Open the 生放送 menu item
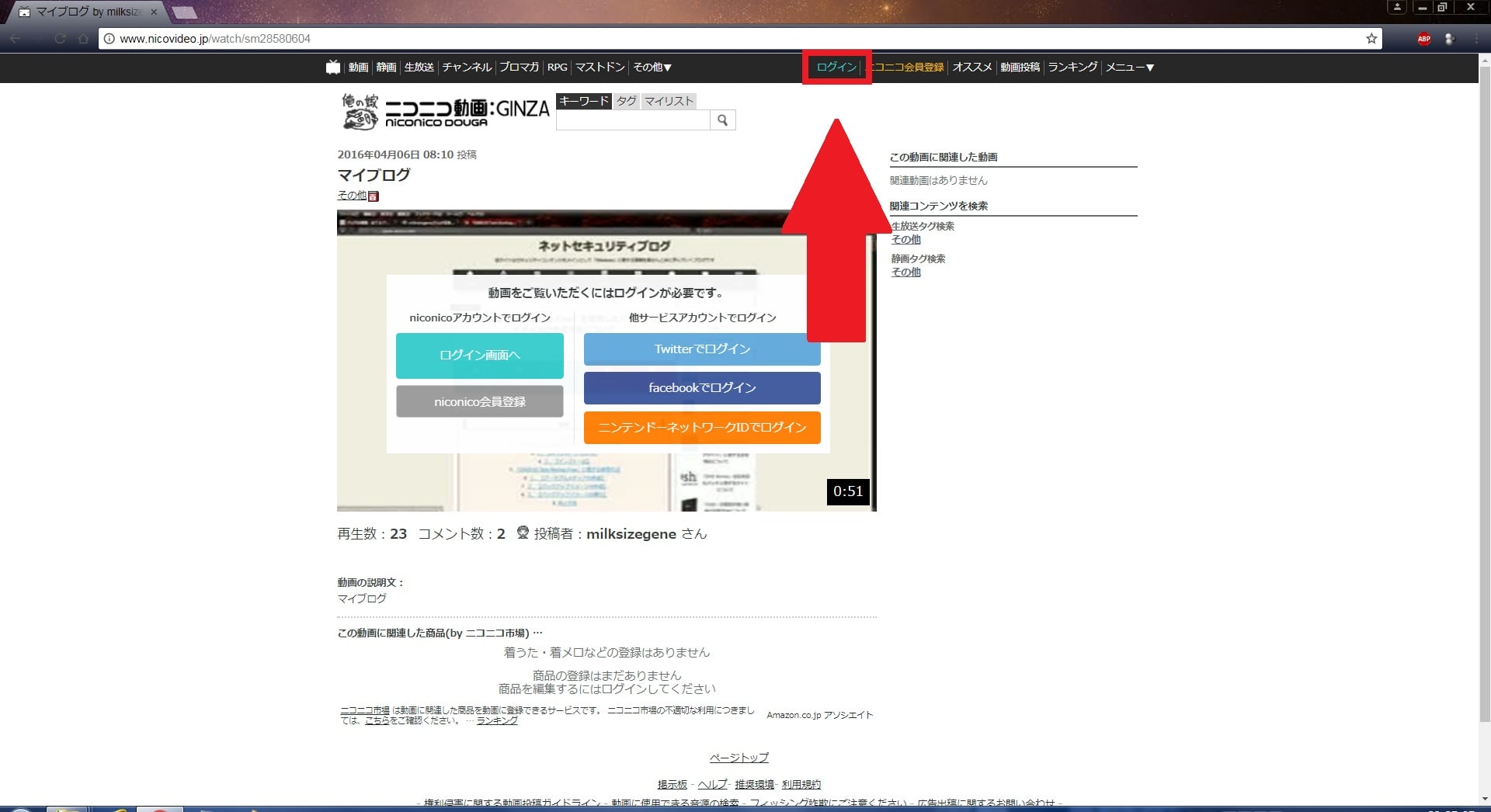 [x=419, y=68]
